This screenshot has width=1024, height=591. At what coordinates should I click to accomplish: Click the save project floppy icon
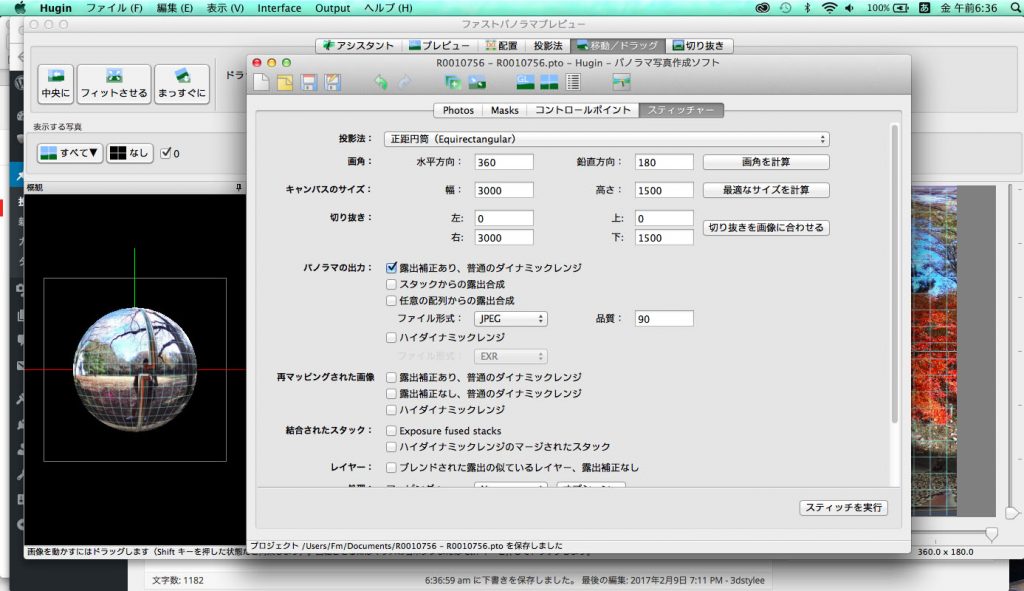(x=309, y=82)
